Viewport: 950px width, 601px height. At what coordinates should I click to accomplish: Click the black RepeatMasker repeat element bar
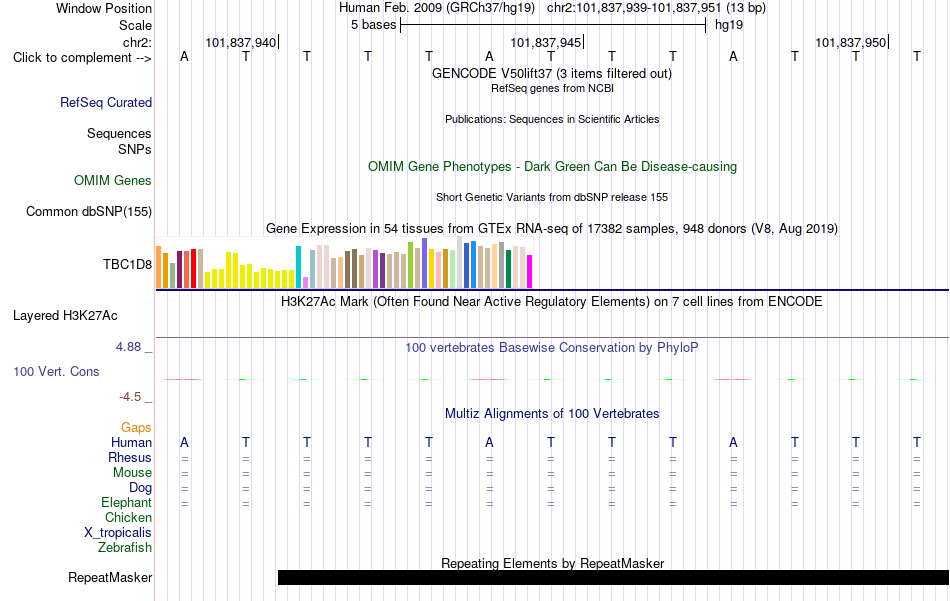click(x=613, y=577)
